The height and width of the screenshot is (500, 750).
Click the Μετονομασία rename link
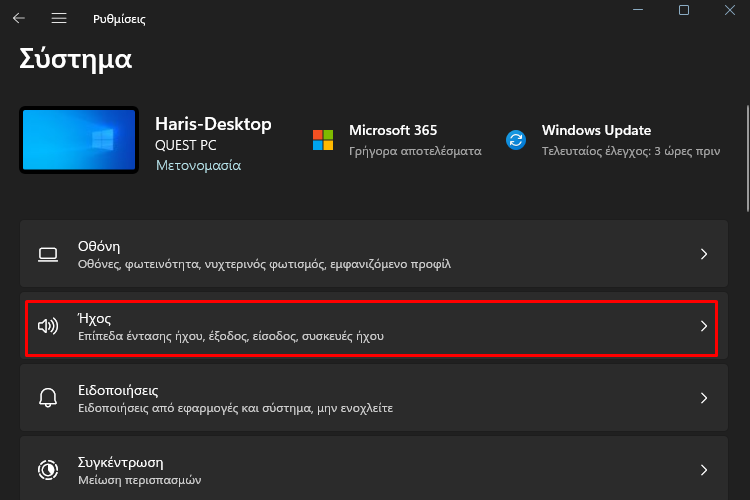click(199, 166)
